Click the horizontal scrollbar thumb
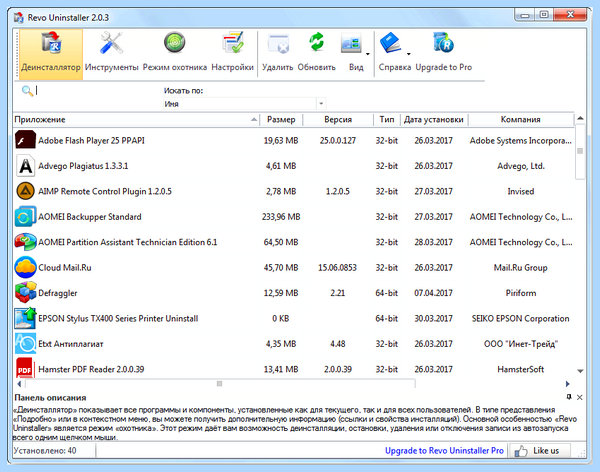This screenshot has width=600, height=472. click(x=220, y=384)
